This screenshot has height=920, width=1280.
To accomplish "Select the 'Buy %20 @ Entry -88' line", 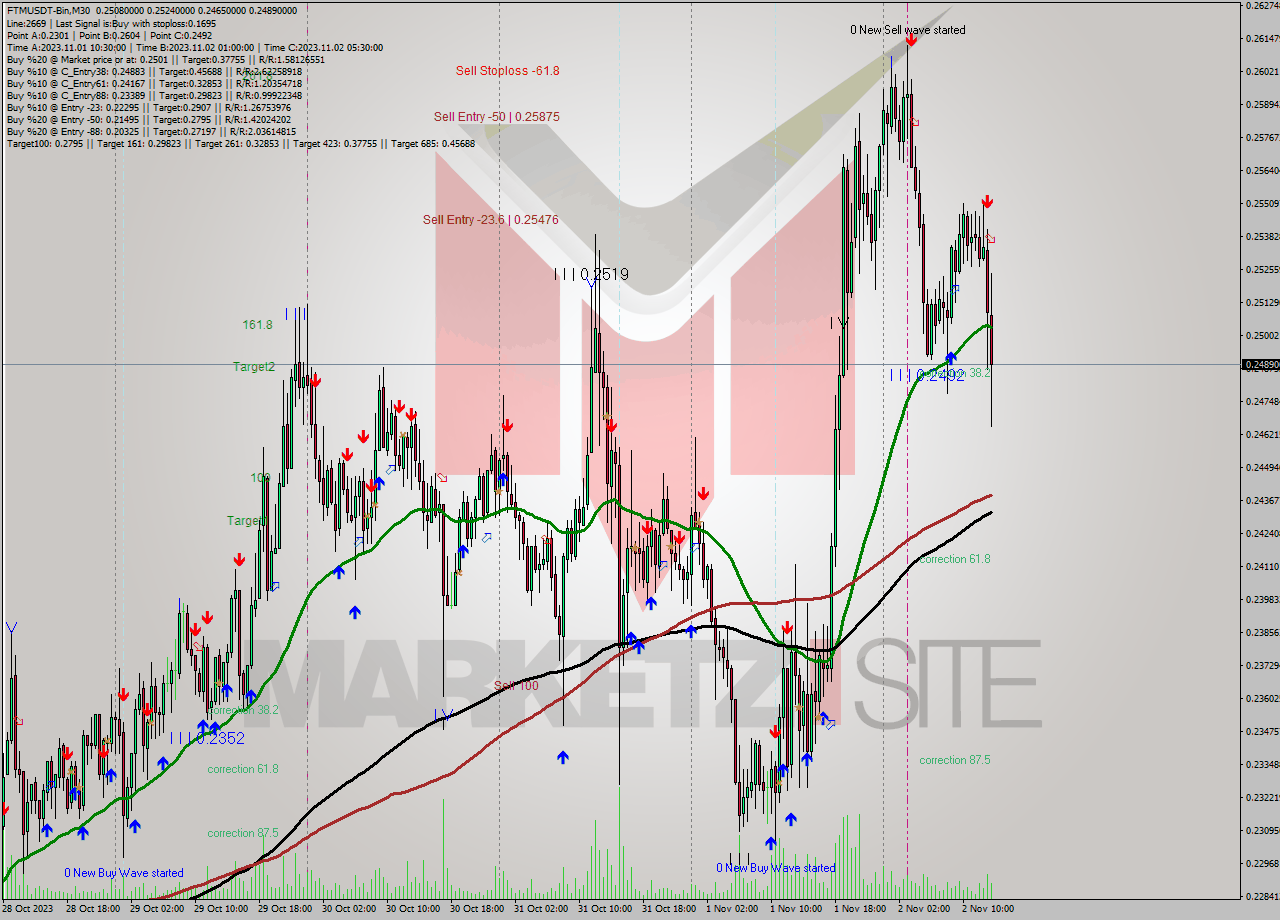I will (151, 131).
